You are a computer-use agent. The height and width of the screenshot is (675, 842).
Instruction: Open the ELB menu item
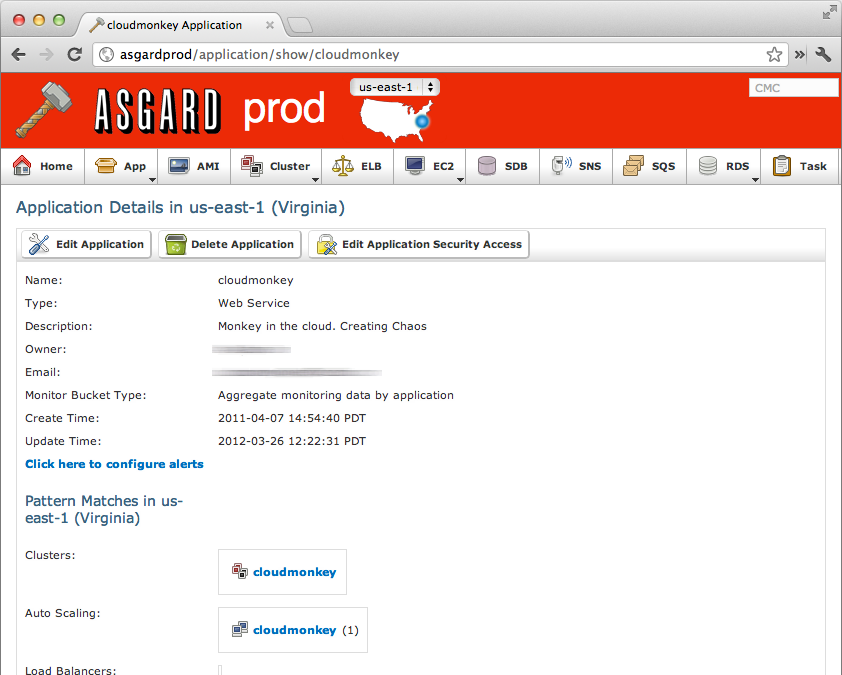pos(358,166)
